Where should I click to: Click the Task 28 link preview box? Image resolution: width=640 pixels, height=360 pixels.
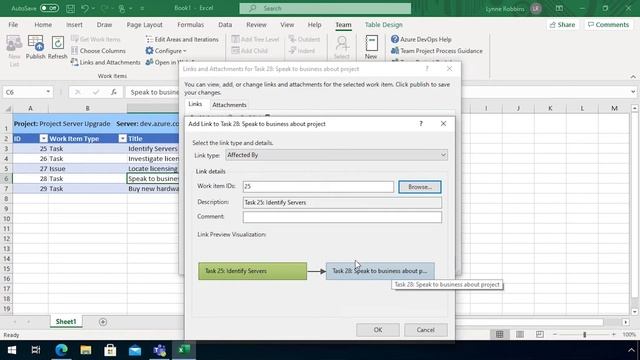tap(380, 271)
